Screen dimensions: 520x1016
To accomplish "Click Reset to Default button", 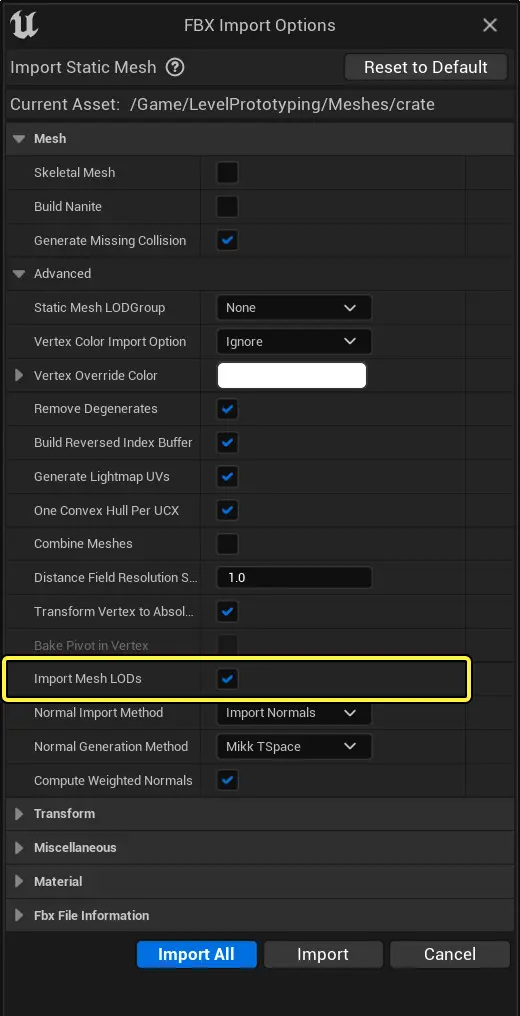I will tap(425, 67).
